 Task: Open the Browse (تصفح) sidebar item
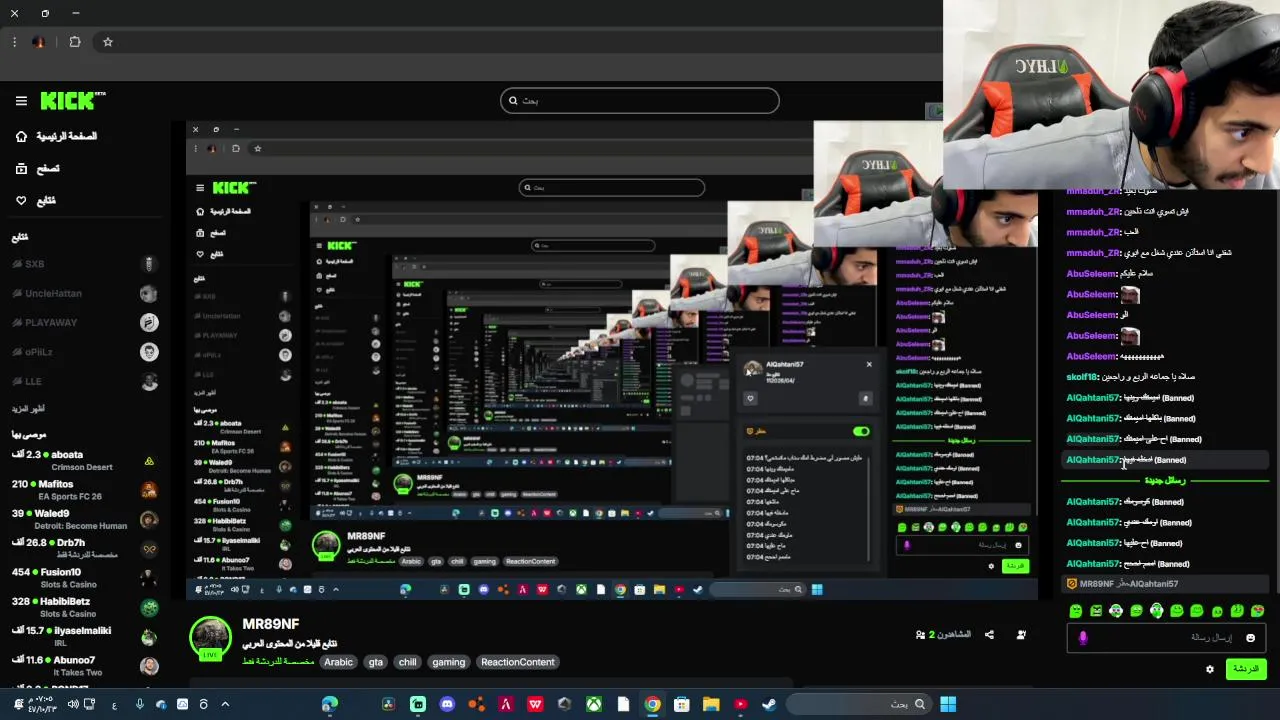pos(37,169)
